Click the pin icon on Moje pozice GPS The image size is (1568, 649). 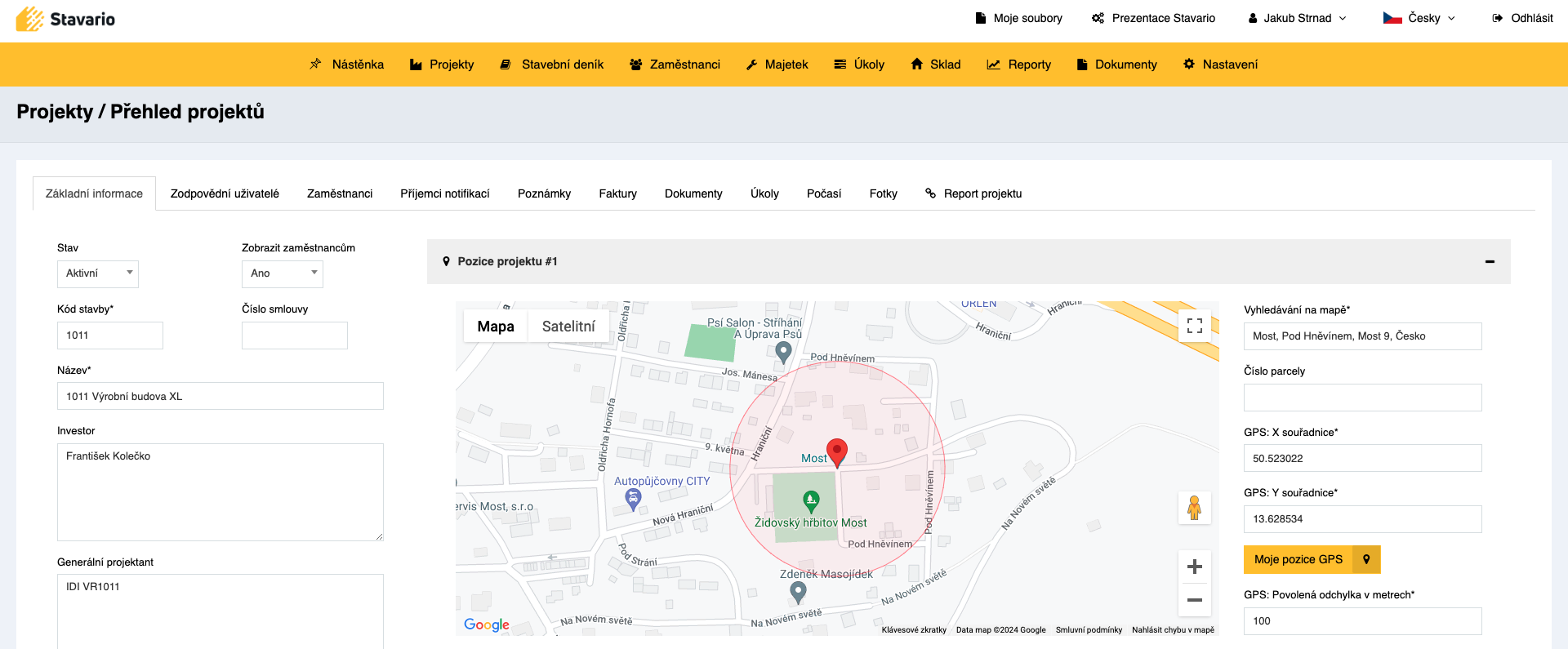click(x=1366, y=559)
